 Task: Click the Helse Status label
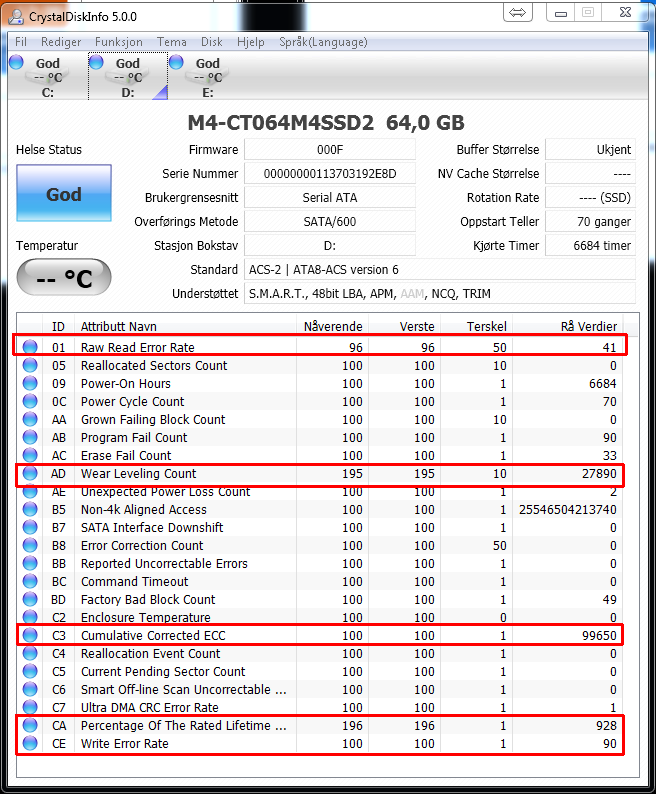click(x=49, y=150)
